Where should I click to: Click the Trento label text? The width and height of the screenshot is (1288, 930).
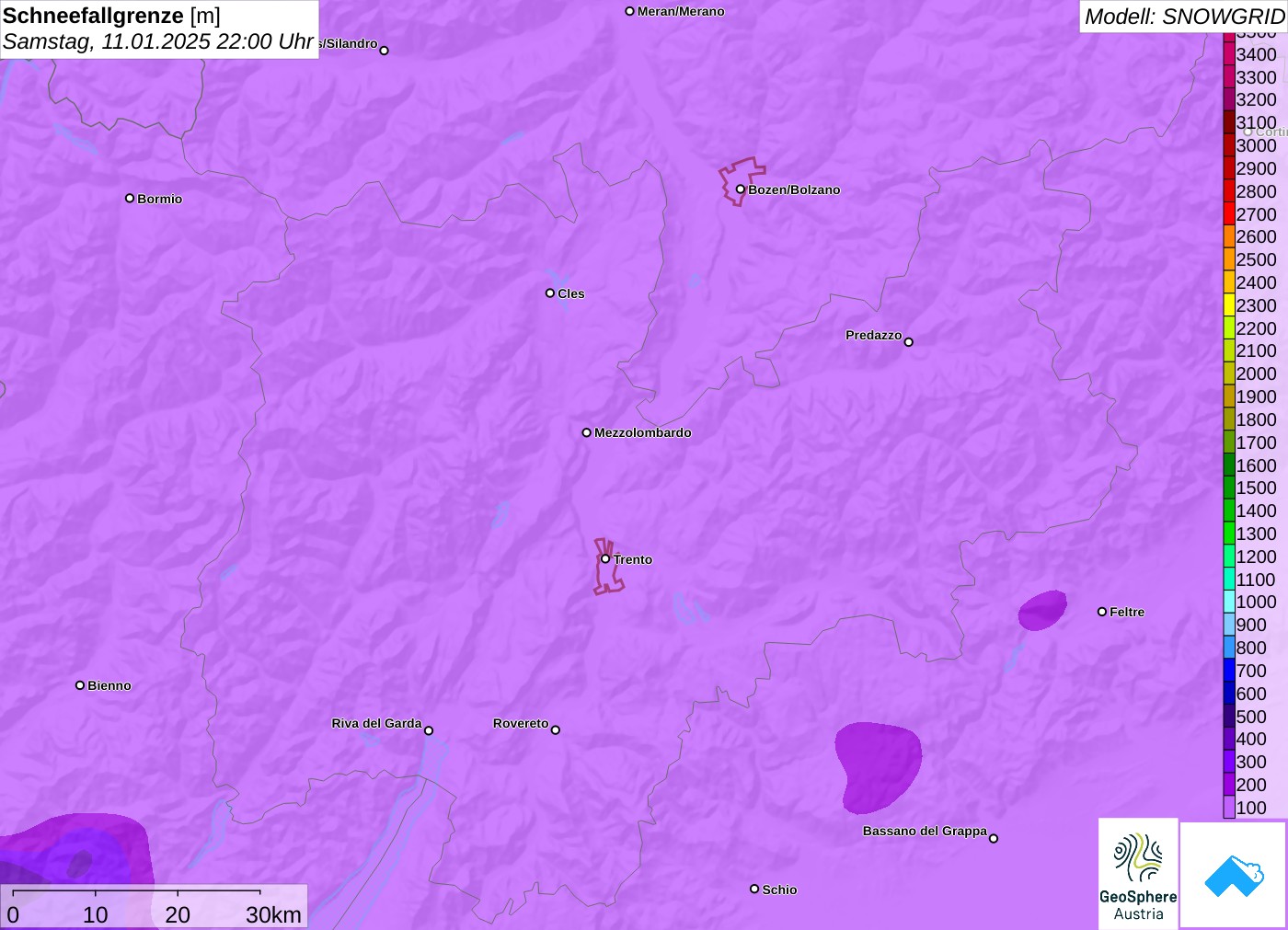pyautogui.click(x=633, y=559)
